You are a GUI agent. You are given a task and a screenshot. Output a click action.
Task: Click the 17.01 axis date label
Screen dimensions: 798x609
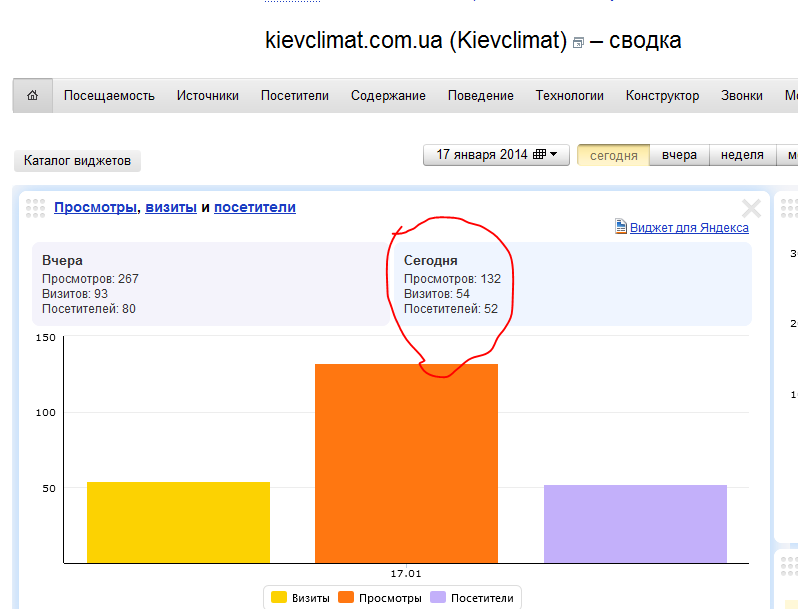[406, 573]
